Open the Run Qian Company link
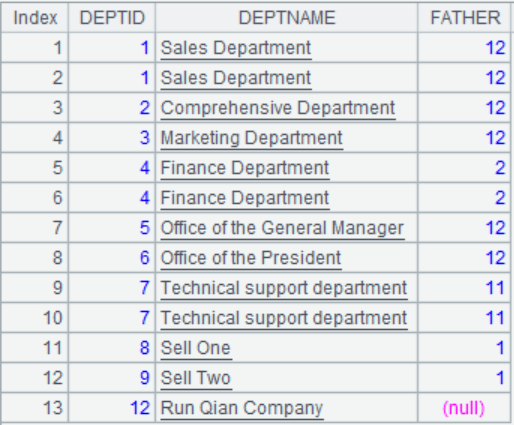The width and height of the screenshot is (514, 425). 242,408
